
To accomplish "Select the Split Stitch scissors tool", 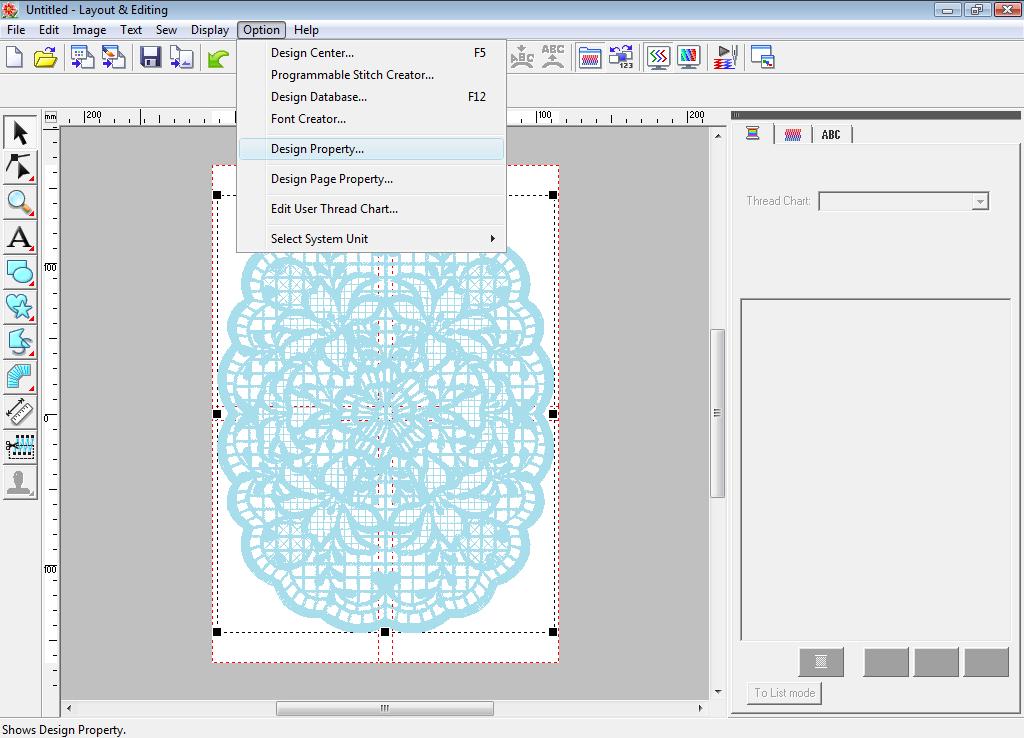I will (x=20, y=447).
